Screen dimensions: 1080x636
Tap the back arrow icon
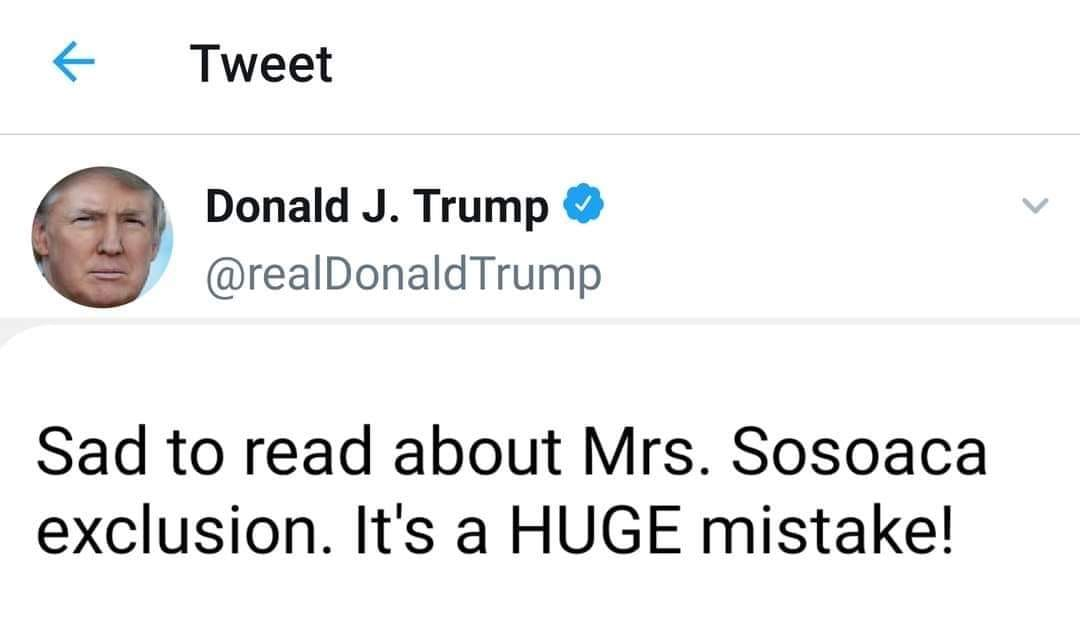[x=74, y=65]
